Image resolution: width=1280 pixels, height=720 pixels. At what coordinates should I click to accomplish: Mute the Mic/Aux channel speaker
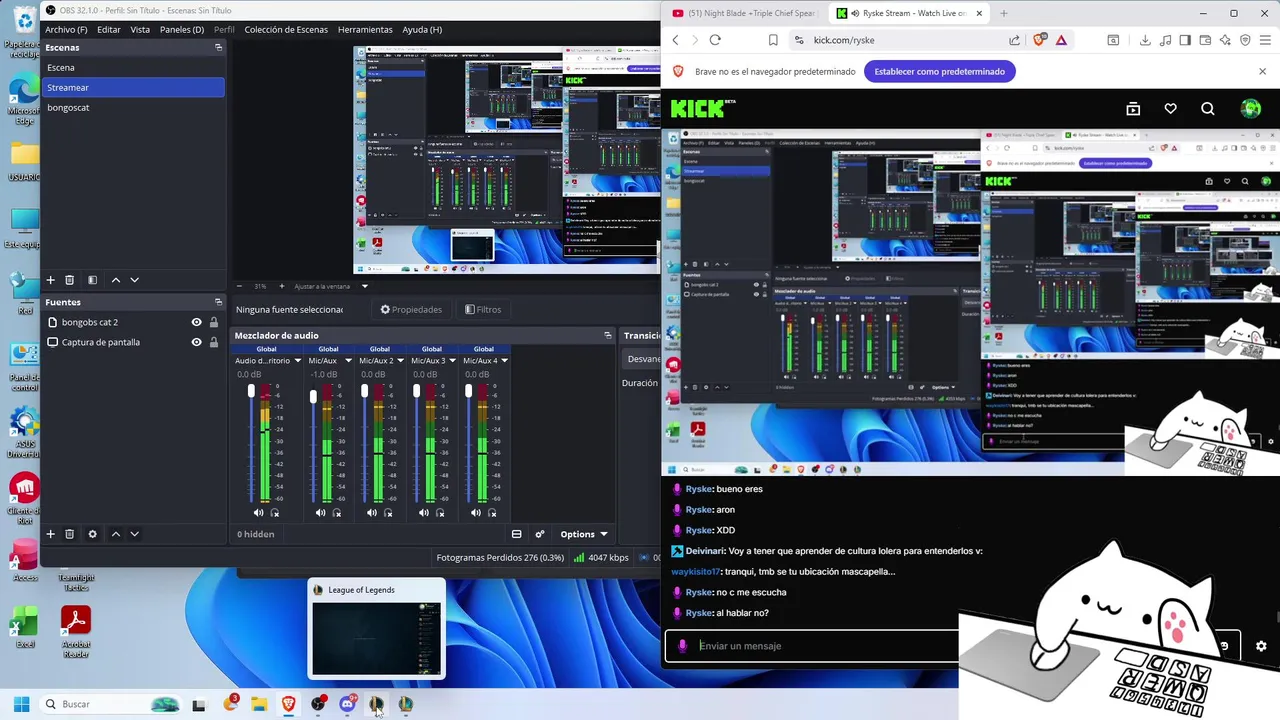[x=320, y=513]
